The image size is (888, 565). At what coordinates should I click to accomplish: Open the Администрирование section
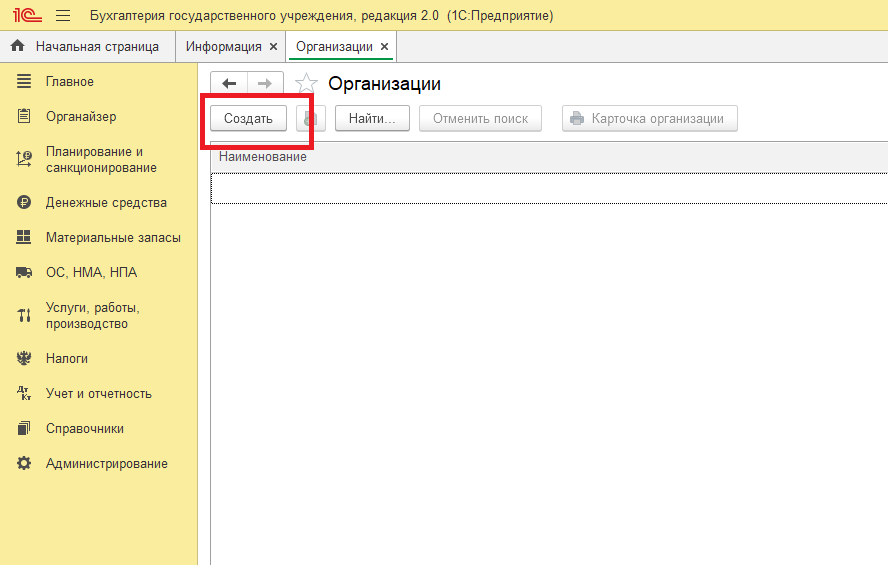coord(106,464)
